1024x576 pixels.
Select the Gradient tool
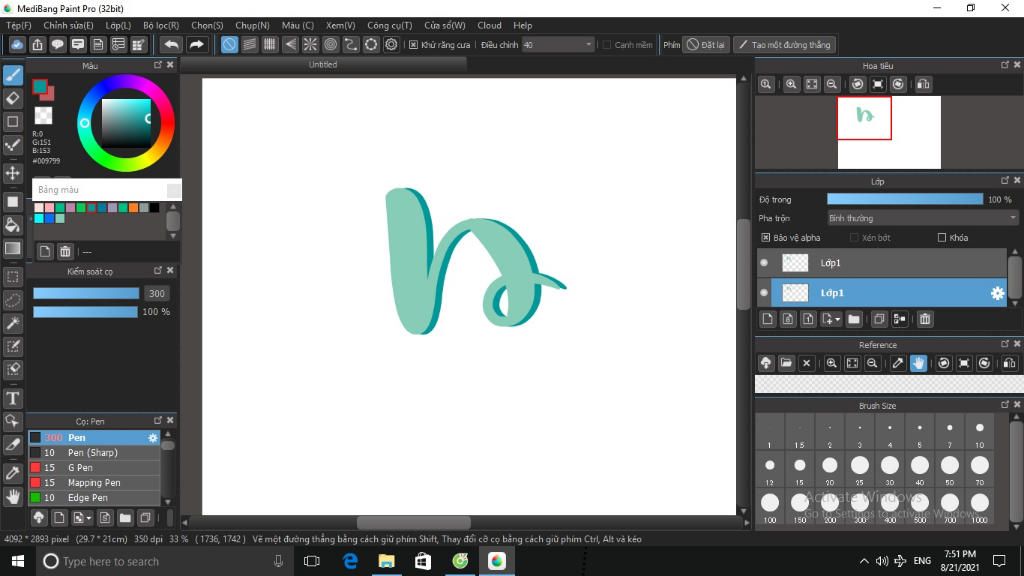(12, 248)
